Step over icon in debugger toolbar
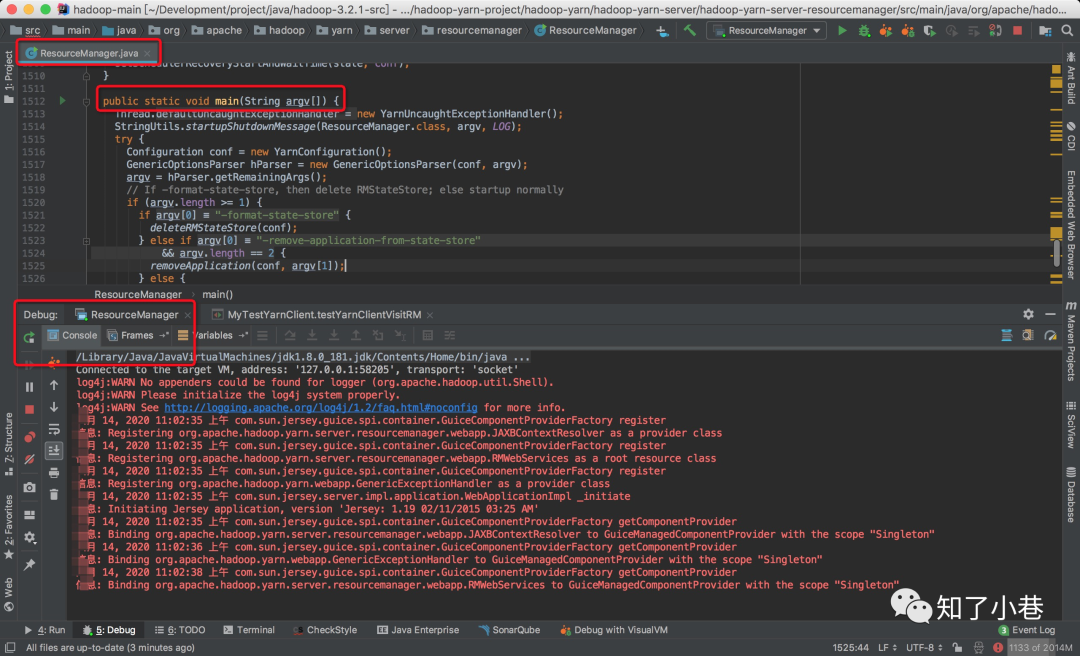Viewport: 1080px width, 656px height. pyautogui.click(x=290, y=336)
